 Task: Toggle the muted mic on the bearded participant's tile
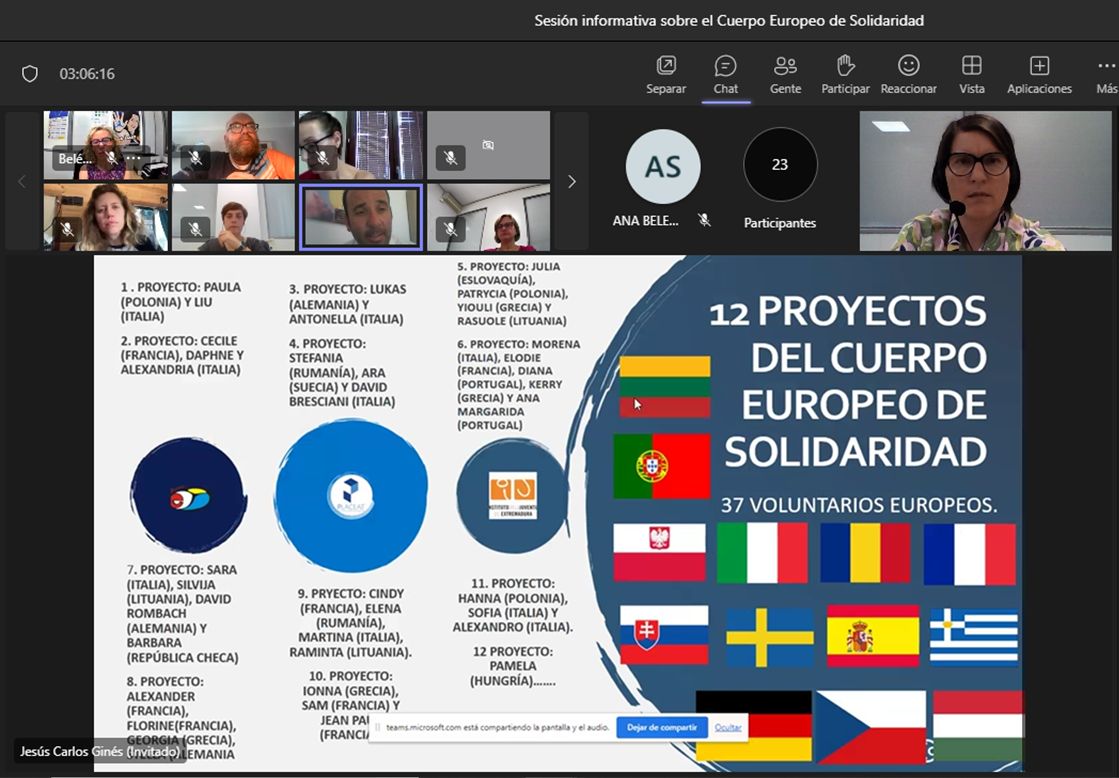[196, 159]
